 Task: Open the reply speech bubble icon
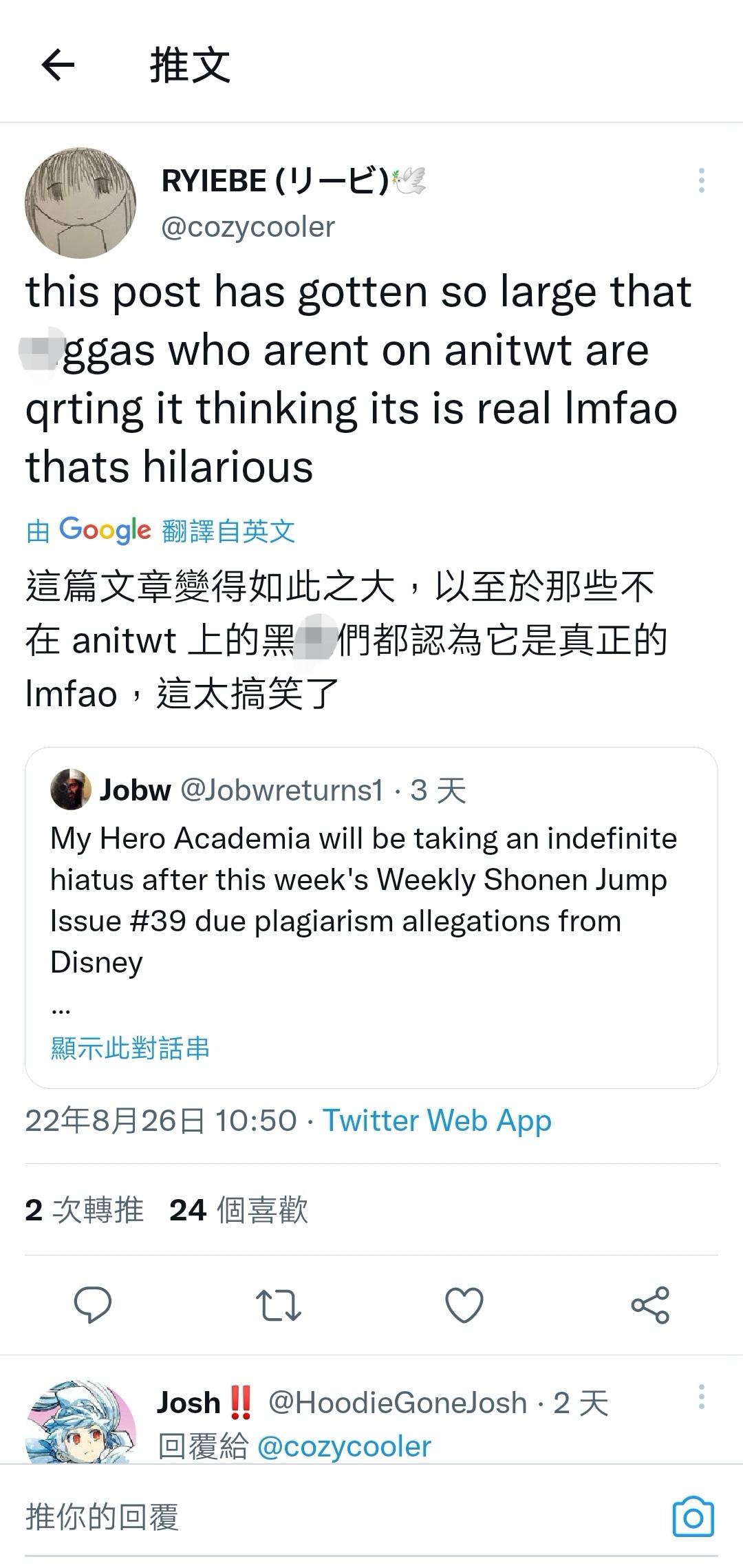93,1304
